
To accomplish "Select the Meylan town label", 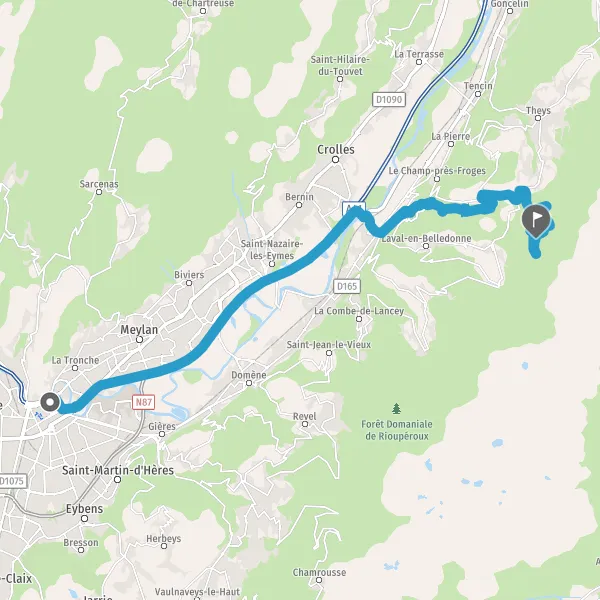I will [x=139, y=329].
